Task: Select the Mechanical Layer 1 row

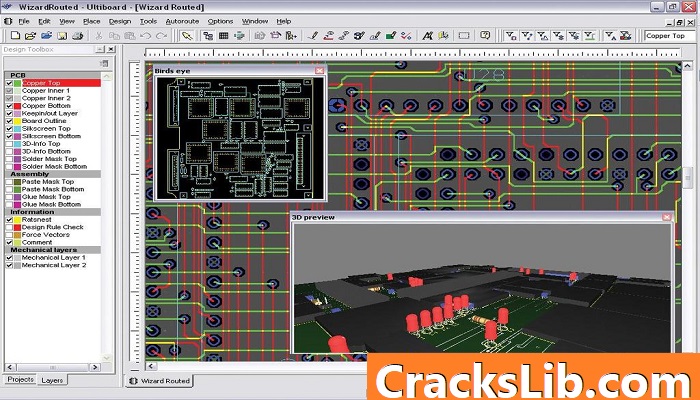Action: pyautogui.click(x=54, y=258)
